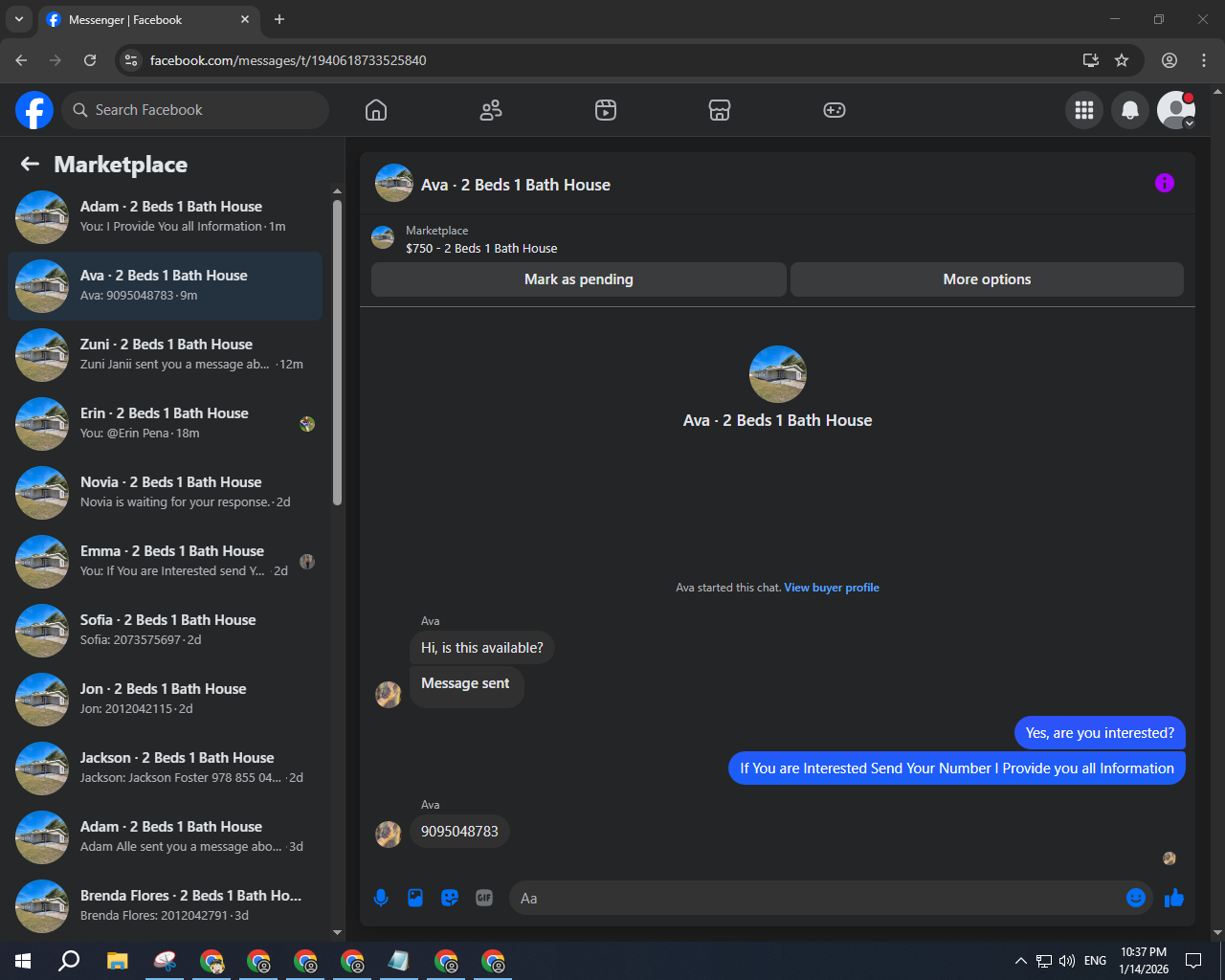Open the Windows Start menu
1225x980 pixels.
click(23, 961)
